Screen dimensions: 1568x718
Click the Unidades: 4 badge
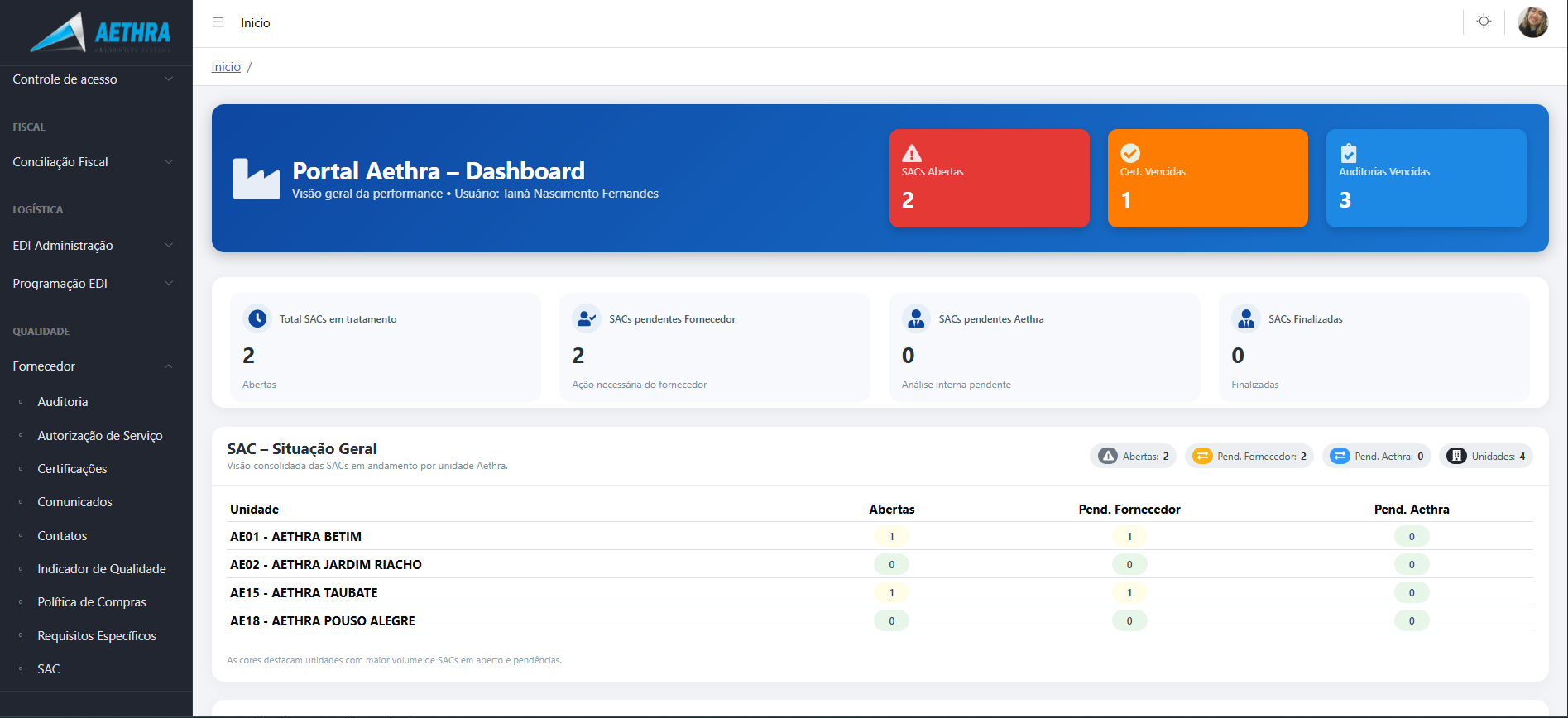click(x=1486, y=456)
